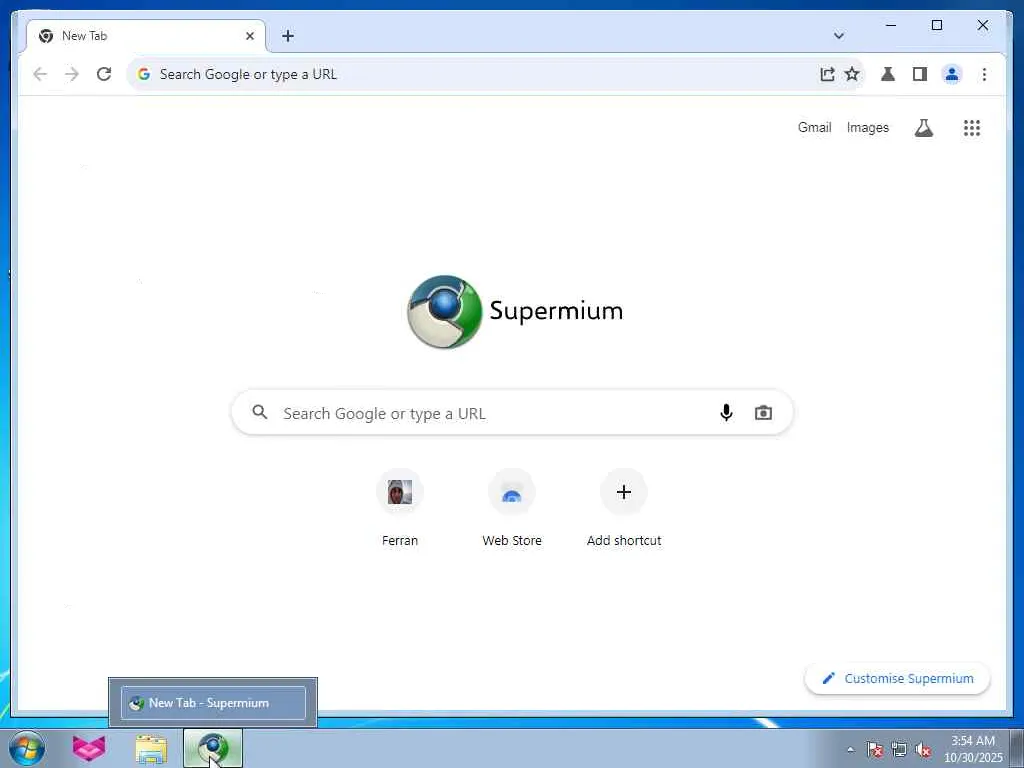The width and height of the screenshot is (1024, 768).
Task: Maximize the Supermium window
Action: click(936, 25)
